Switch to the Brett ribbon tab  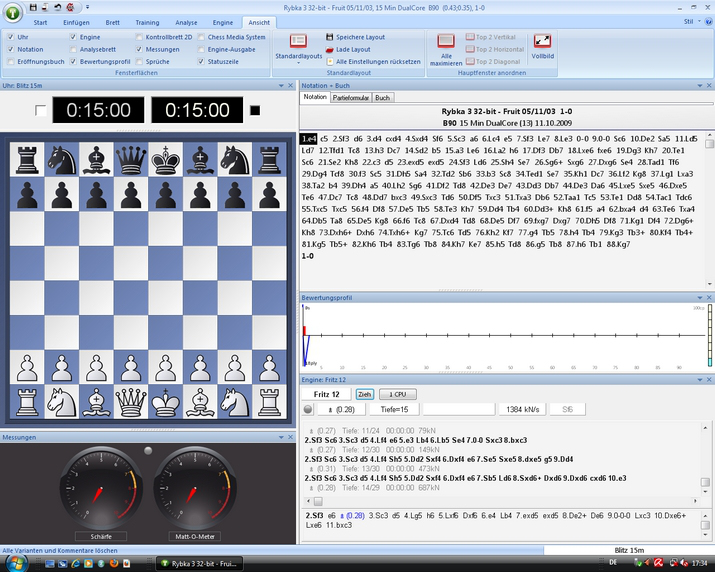tap(112, 22)
